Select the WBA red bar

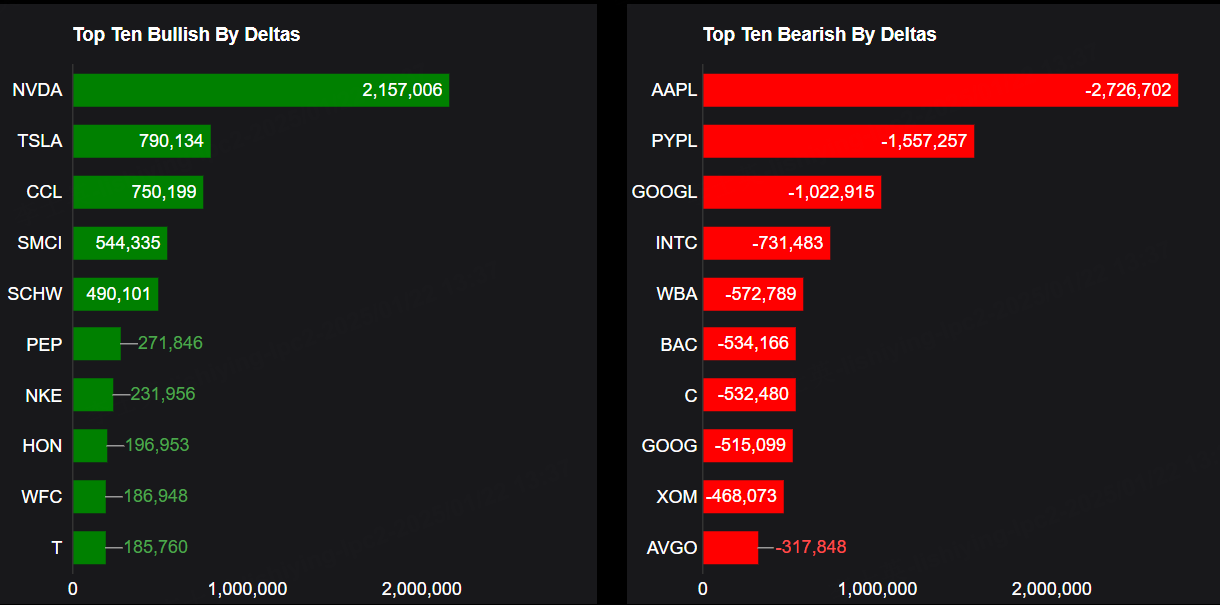(753, 294)
